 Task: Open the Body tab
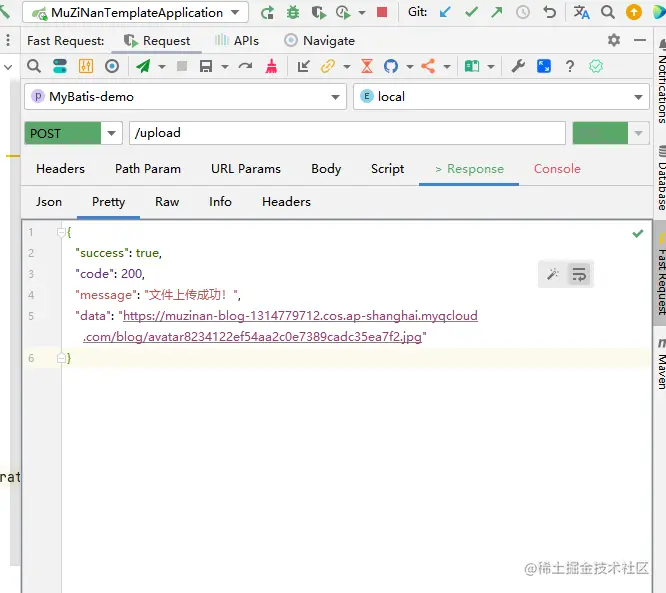326,169
